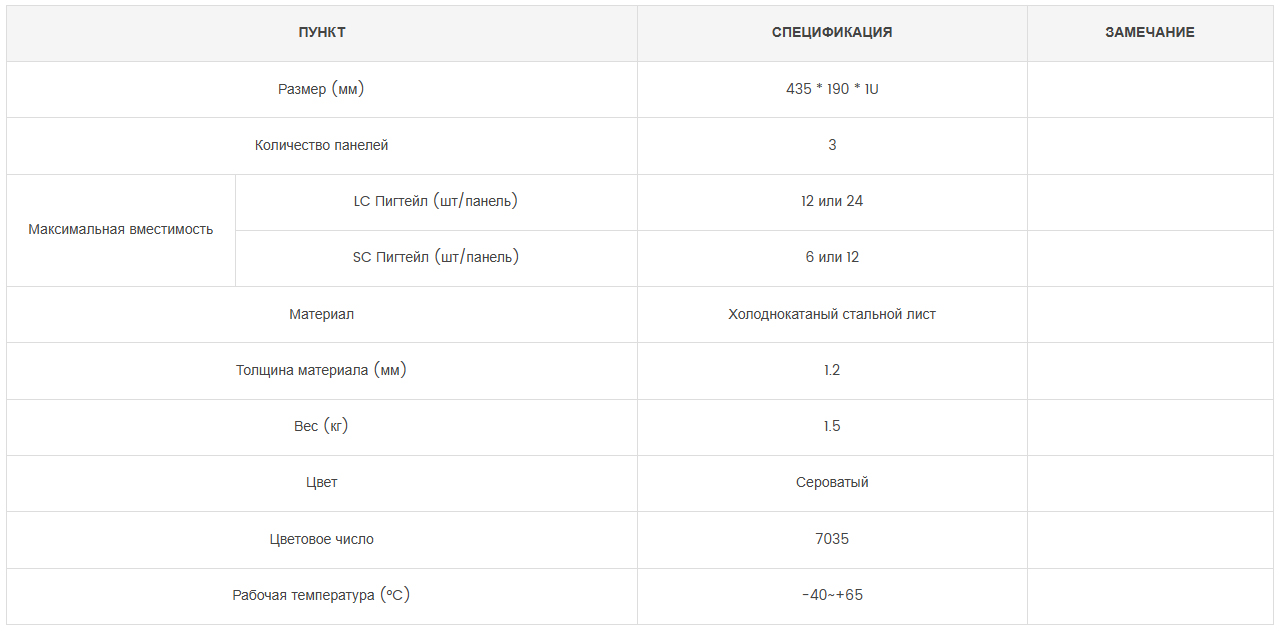Image resolution: width=1280 pixels, height=631 pixels.
Task: Click Холоднокатаный стальной лист text
Action: point(832,314)
